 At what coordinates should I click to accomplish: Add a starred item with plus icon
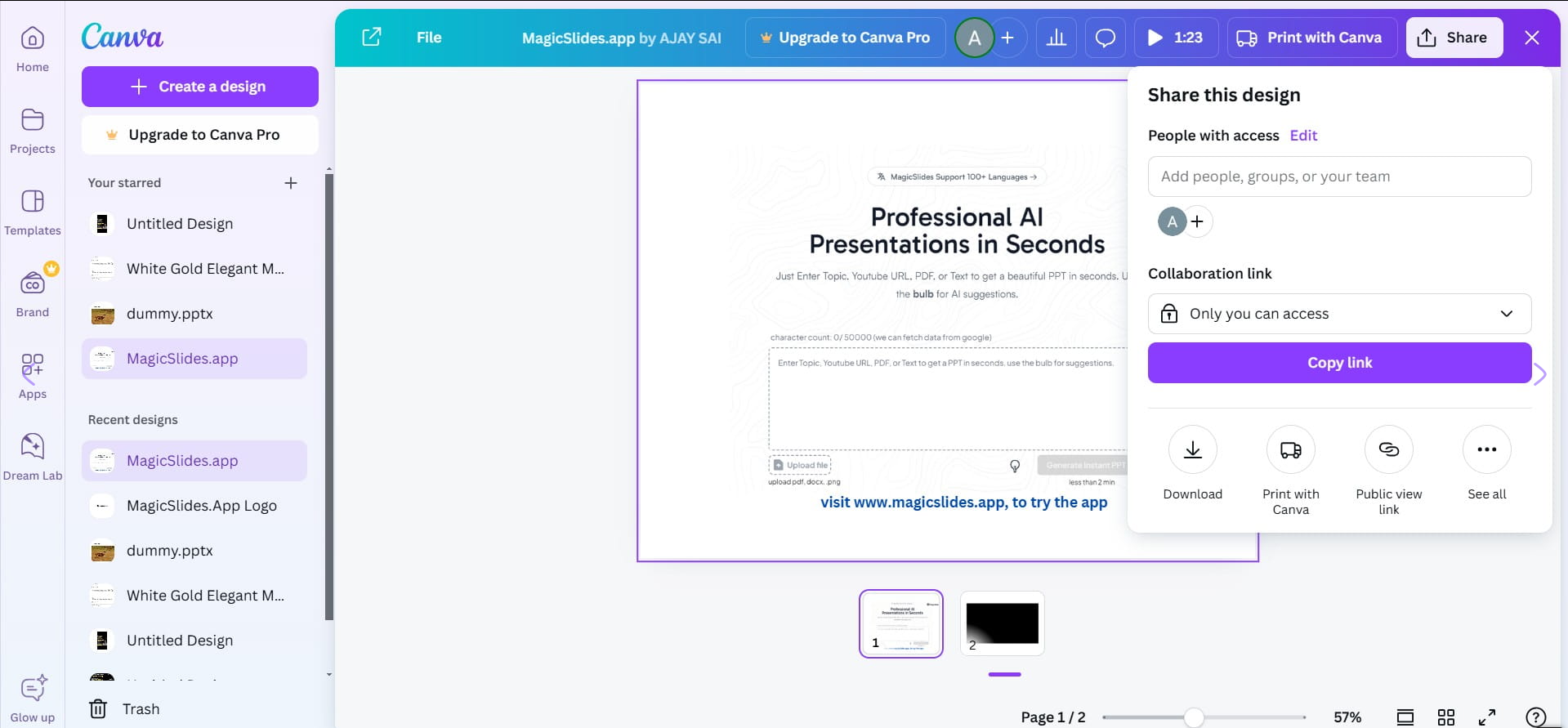tap(291, 183)
